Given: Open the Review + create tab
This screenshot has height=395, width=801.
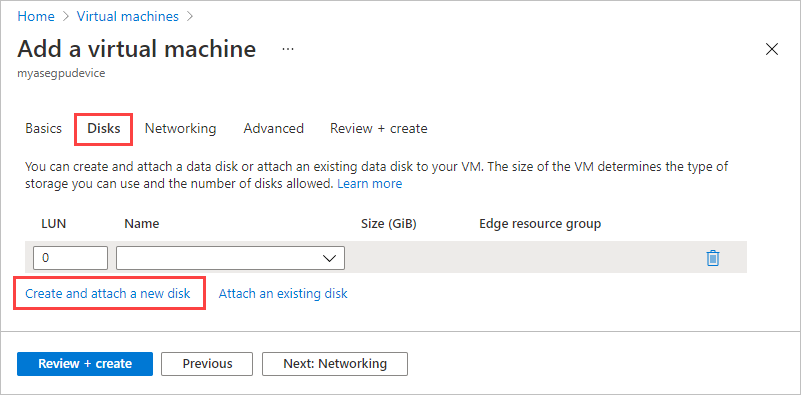Looking at the screenshot, I should (x=379, y=128).
